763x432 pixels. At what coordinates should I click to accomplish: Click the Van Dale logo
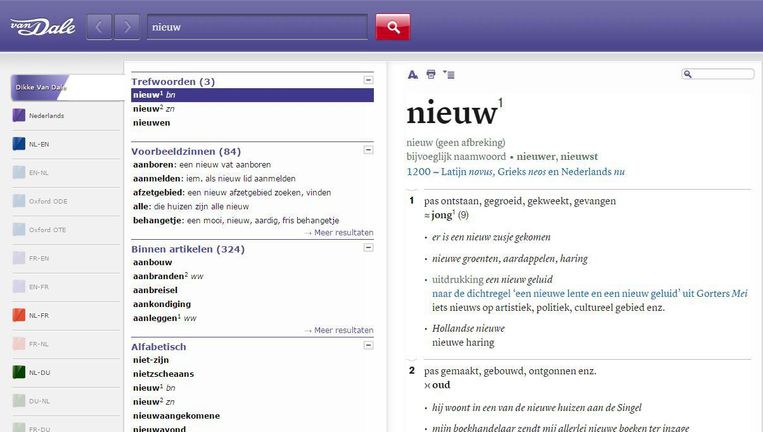[37, 26]
